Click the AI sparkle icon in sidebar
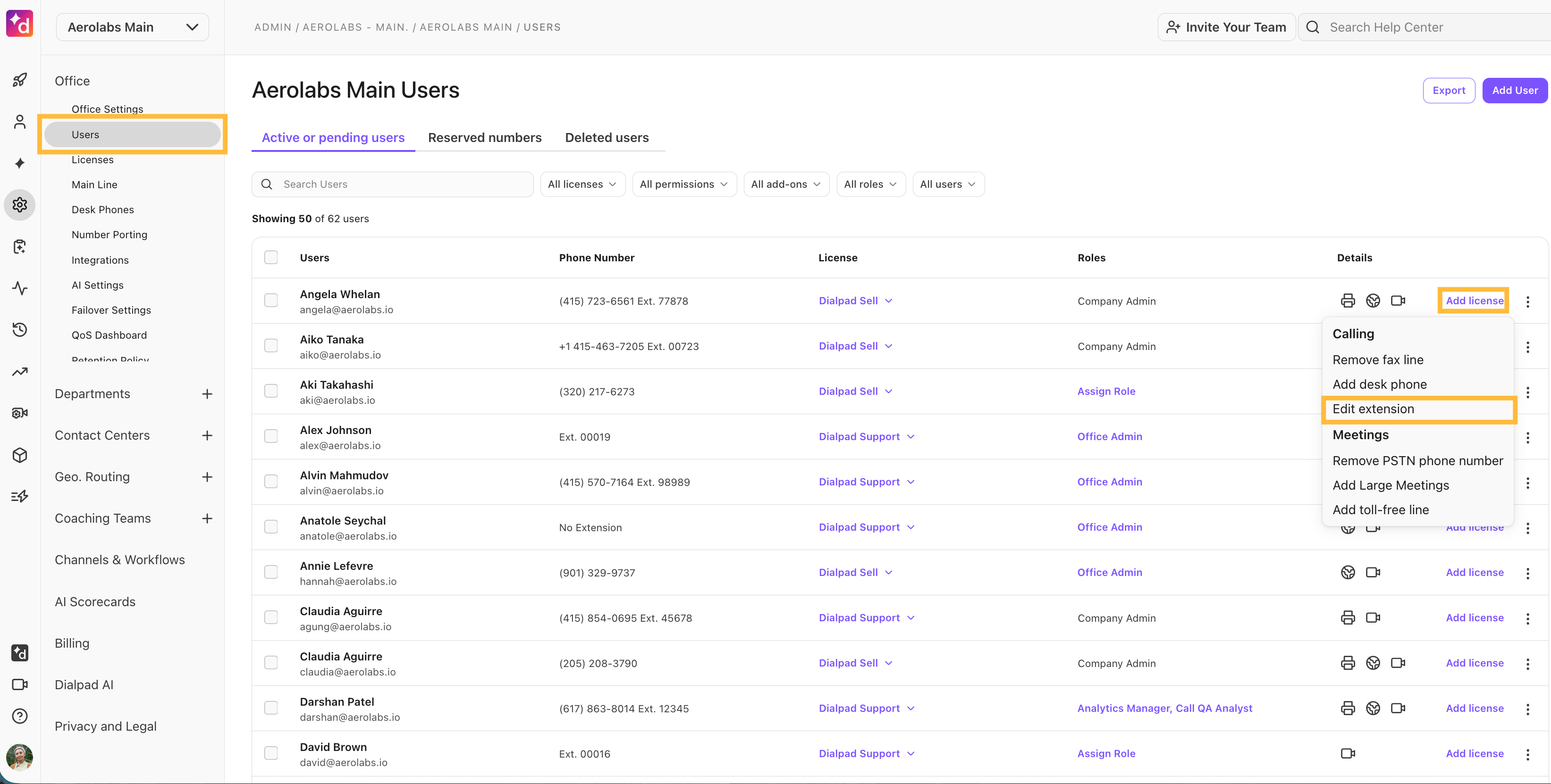Viewport: 1551px width, 784px height. click(20, 163)
